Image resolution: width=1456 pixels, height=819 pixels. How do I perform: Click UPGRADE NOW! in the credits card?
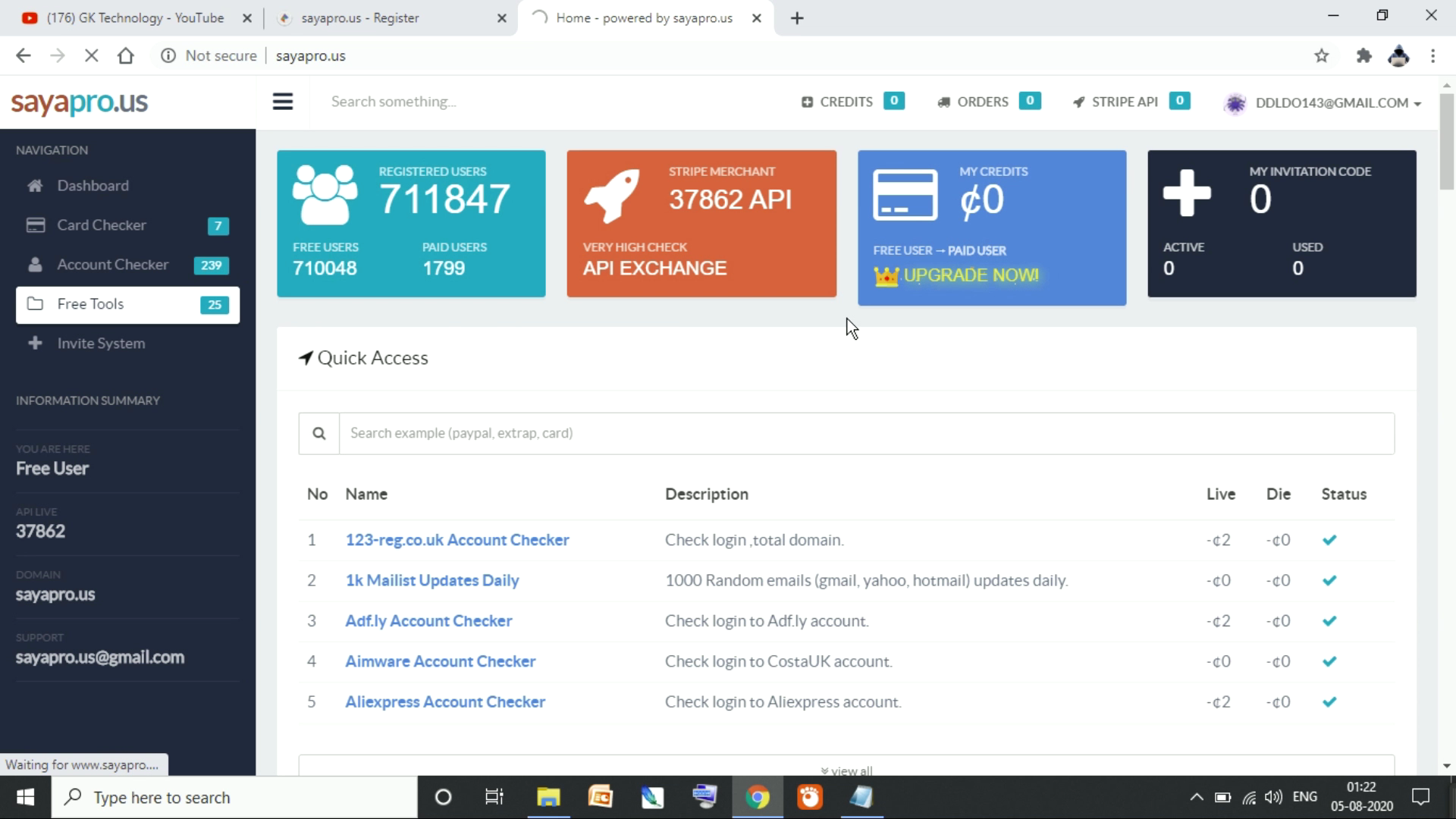click(971, 275)
